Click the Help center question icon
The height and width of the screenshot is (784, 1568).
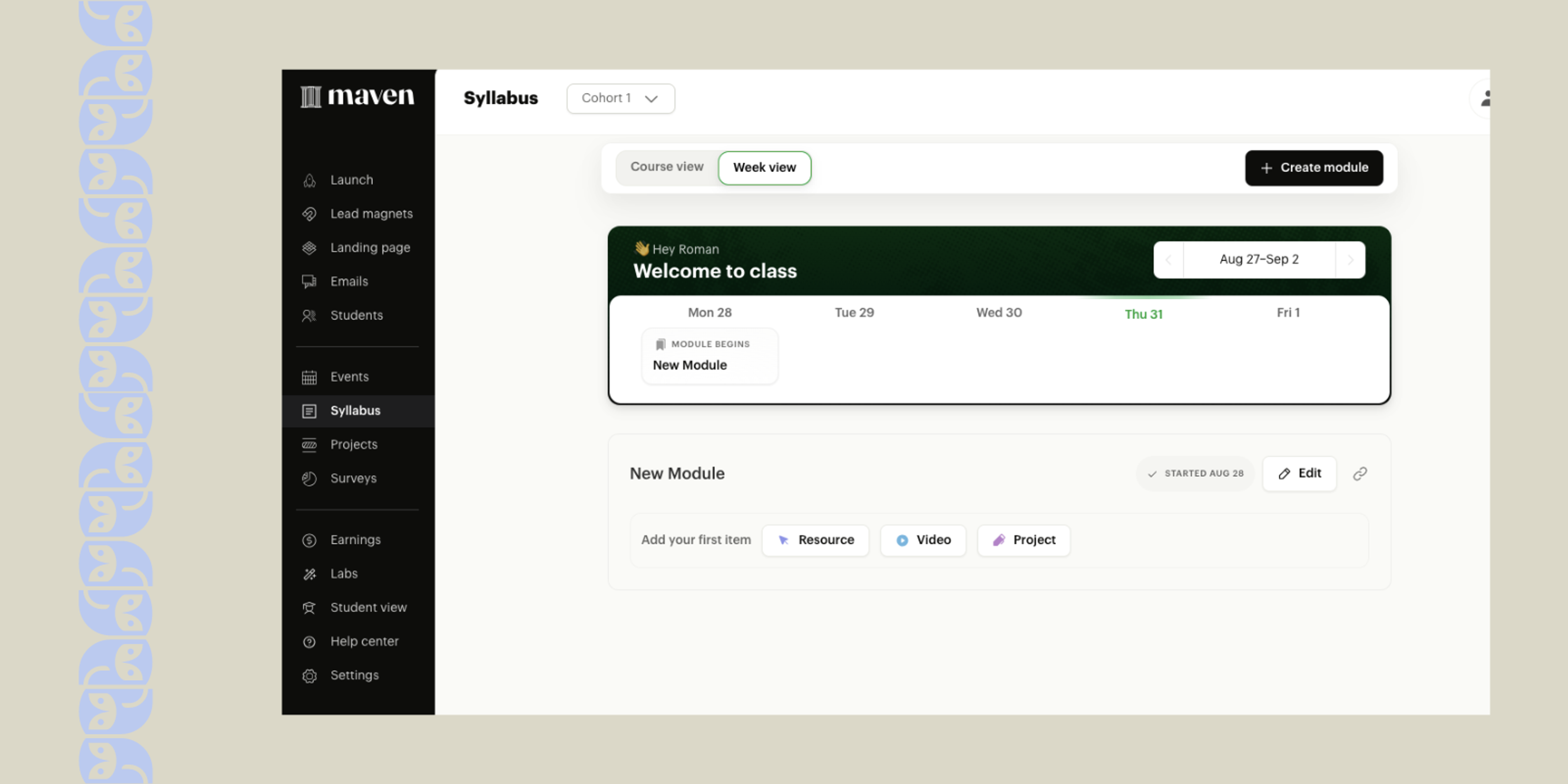(x=309, y=642)
